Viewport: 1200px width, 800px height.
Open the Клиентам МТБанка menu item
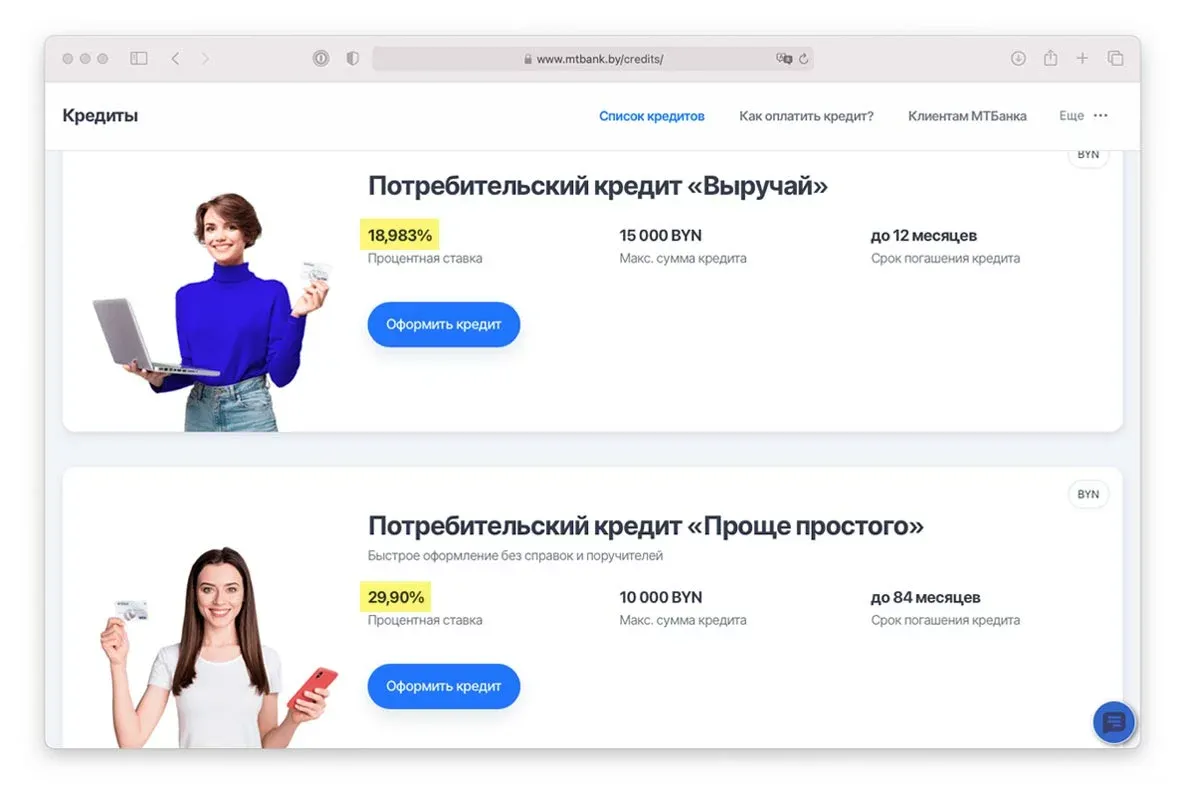967,116
